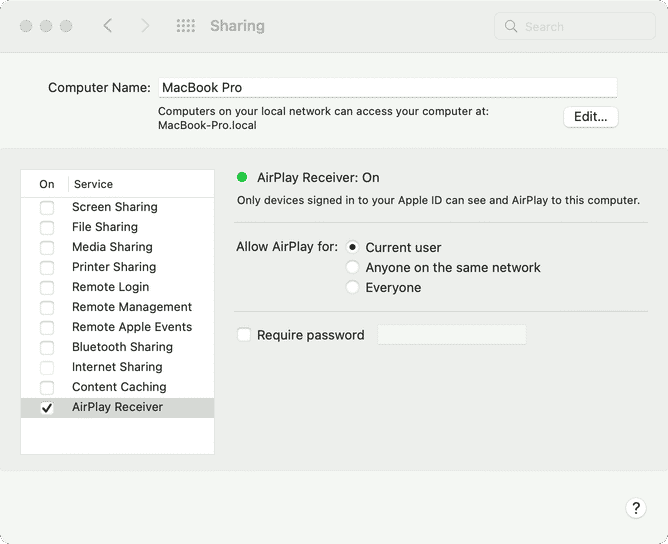Enable the Remote Management checkbox
This screenshot has height=544, width=668.
47,308
